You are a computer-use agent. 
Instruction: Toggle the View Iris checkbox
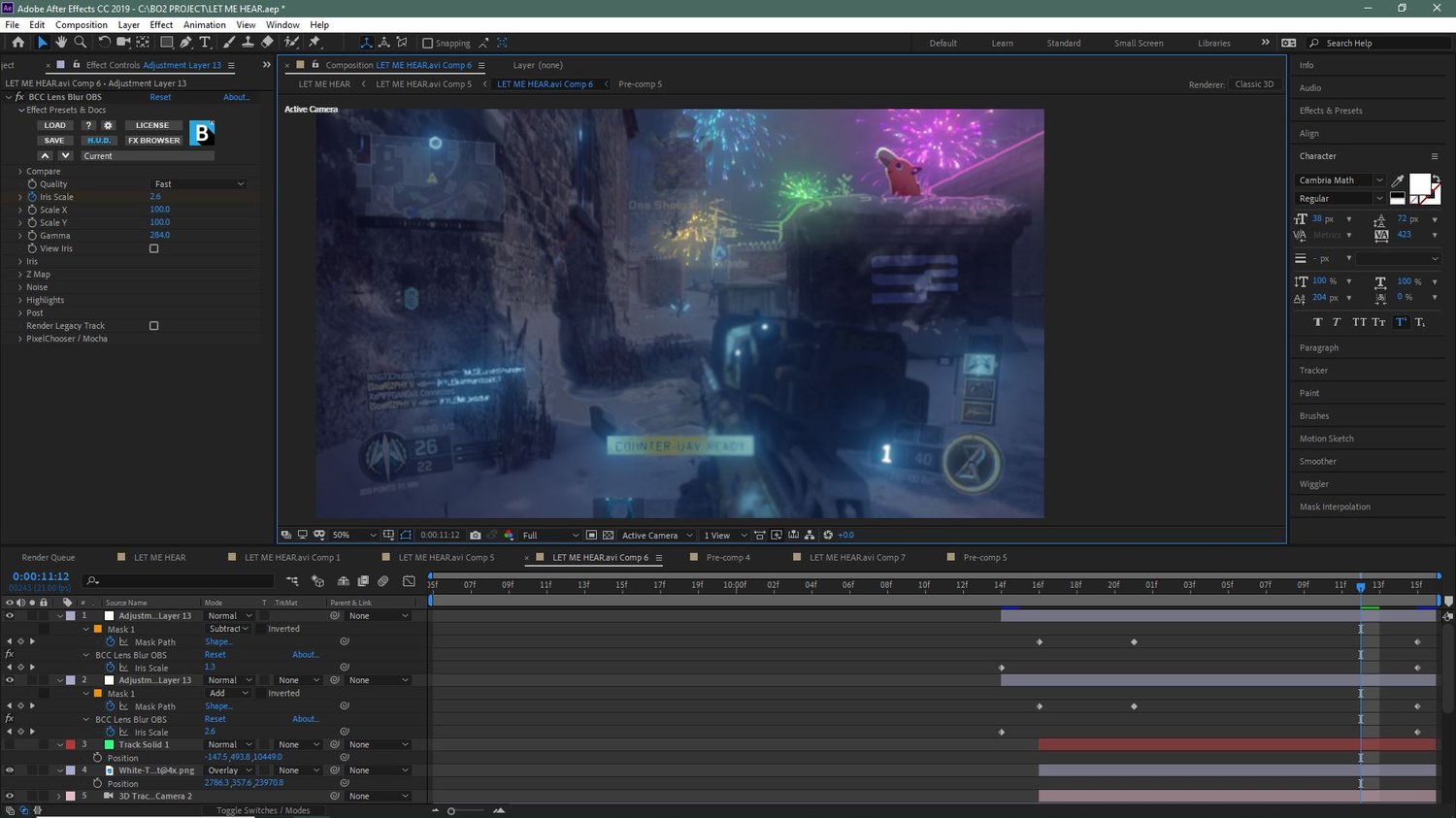pyautogui.click(x=153, y=248)
